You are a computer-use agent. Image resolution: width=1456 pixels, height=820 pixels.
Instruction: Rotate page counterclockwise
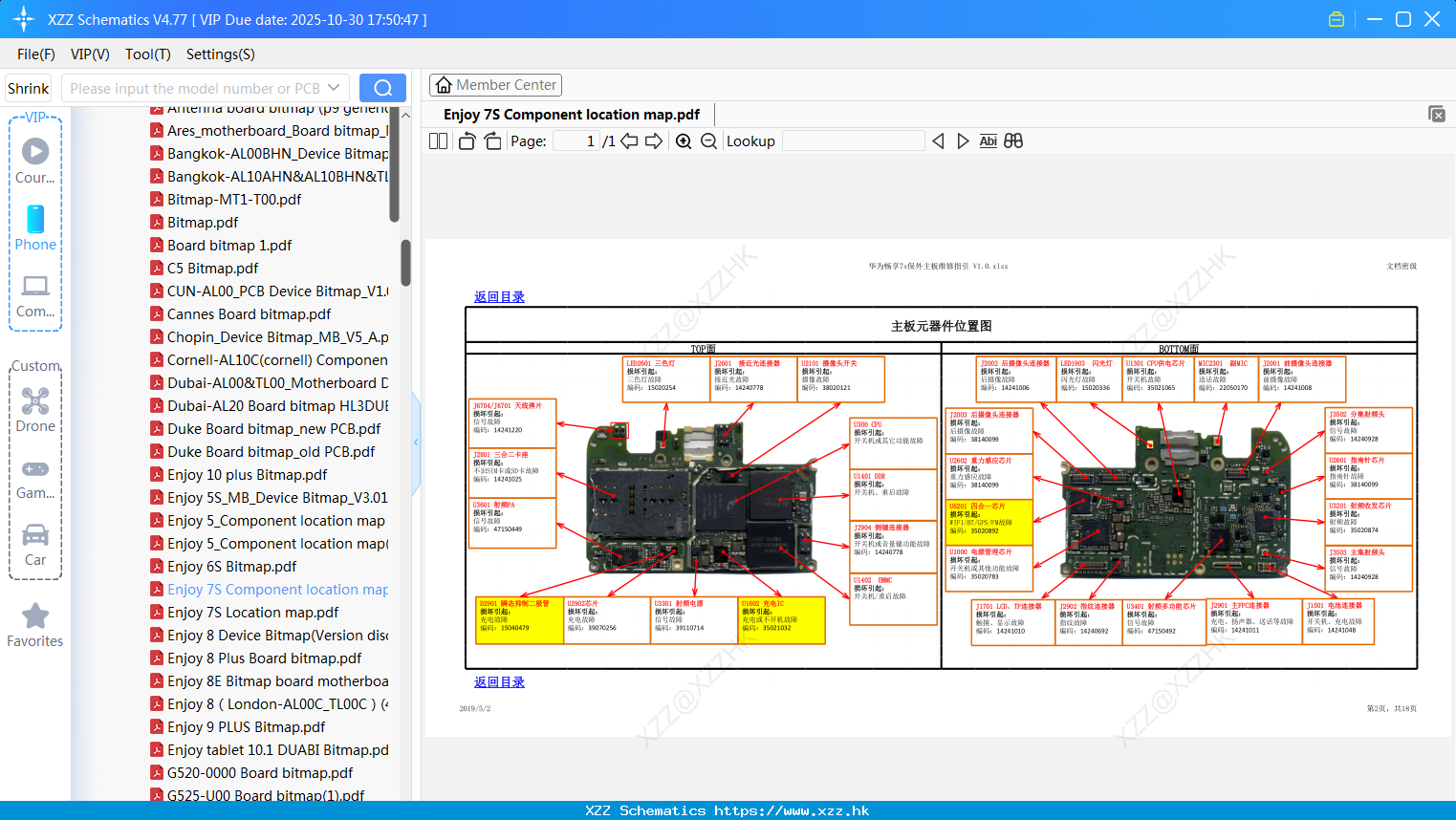pyautogui.click(x=467, y=140)
